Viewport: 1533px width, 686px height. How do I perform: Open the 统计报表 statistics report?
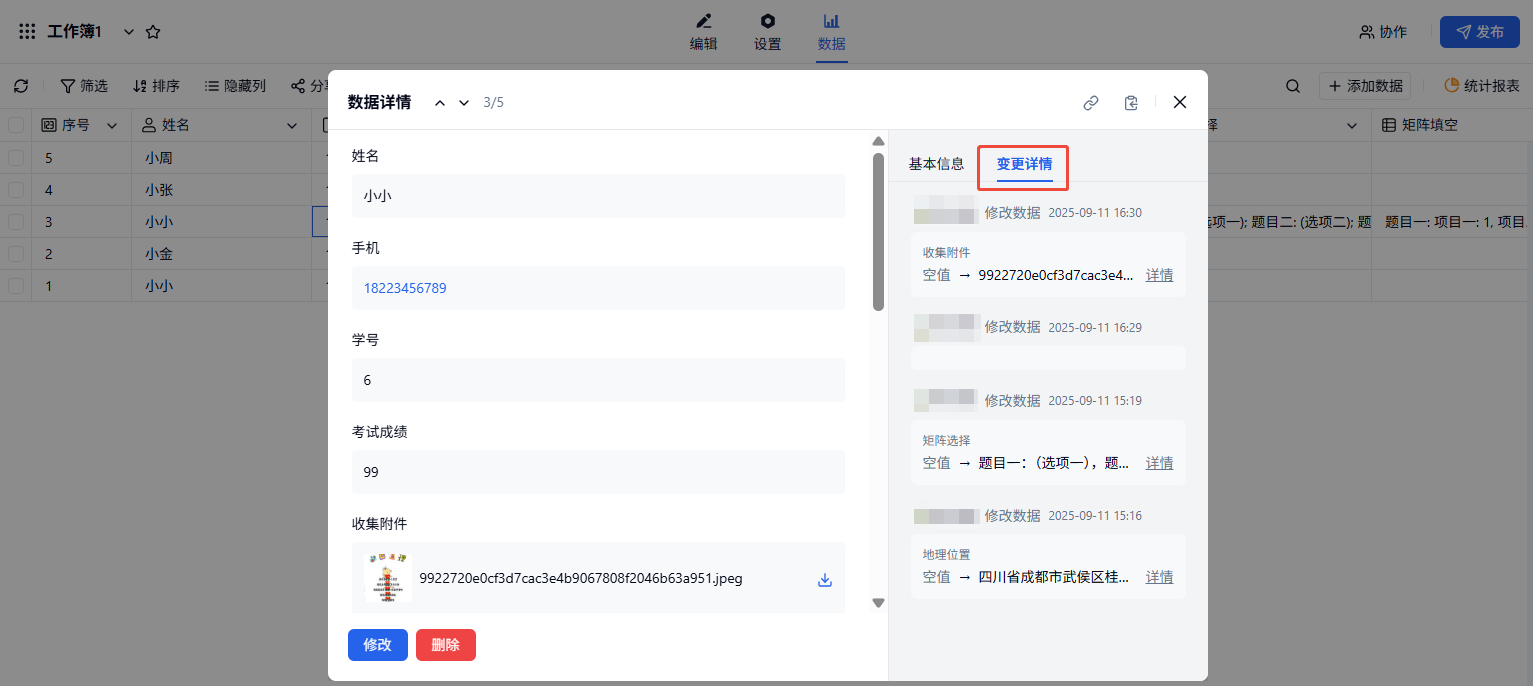click(x=1482, y=86)
